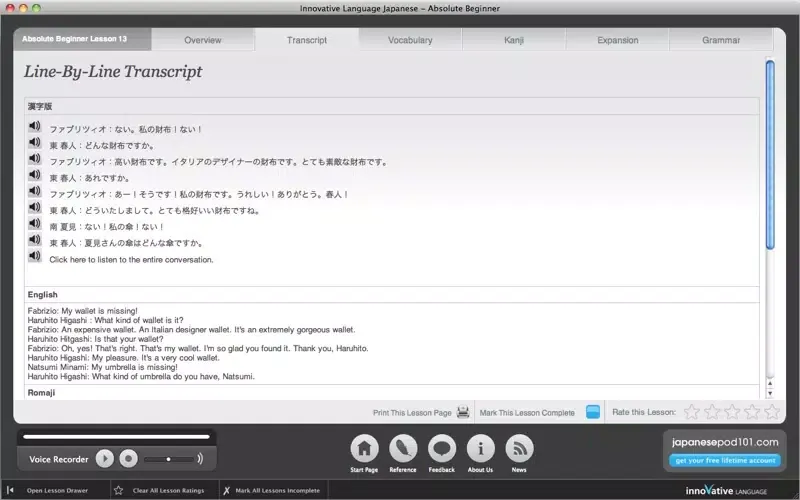The height and width of the screenshot is (500, 800).
Task: Click the Mark All Lessons Incomplete X icon
Action: click(x=227, y=490)
